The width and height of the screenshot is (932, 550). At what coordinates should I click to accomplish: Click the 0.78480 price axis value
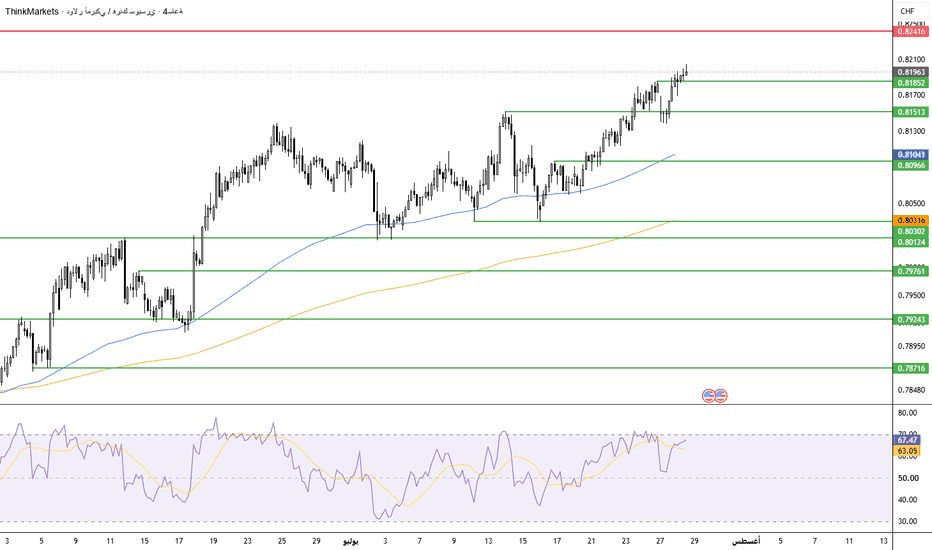pyautogui.click(x=911, y=390)
